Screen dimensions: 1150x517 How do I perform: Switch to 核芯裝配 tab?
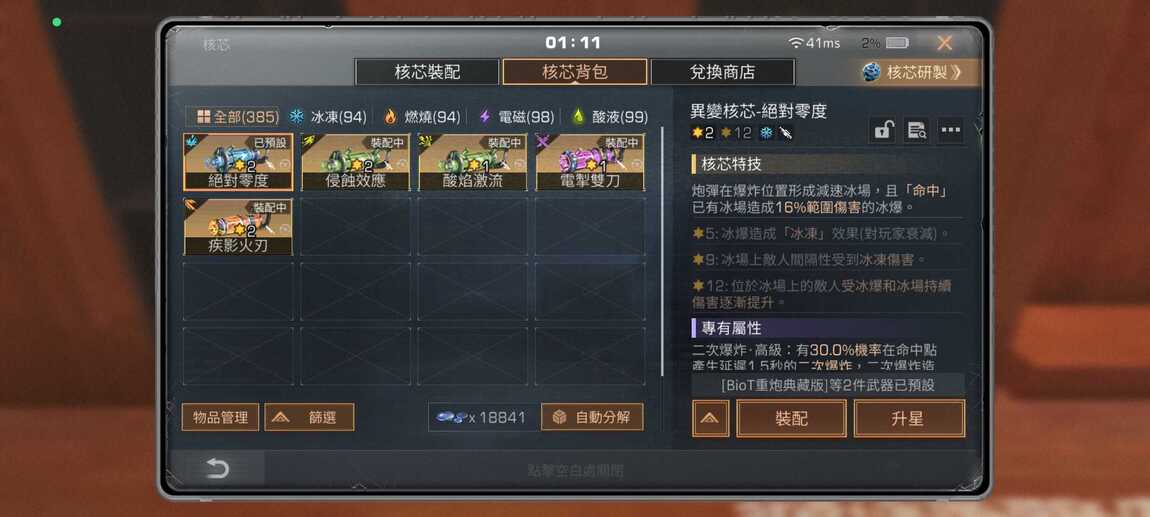(428, 72)
